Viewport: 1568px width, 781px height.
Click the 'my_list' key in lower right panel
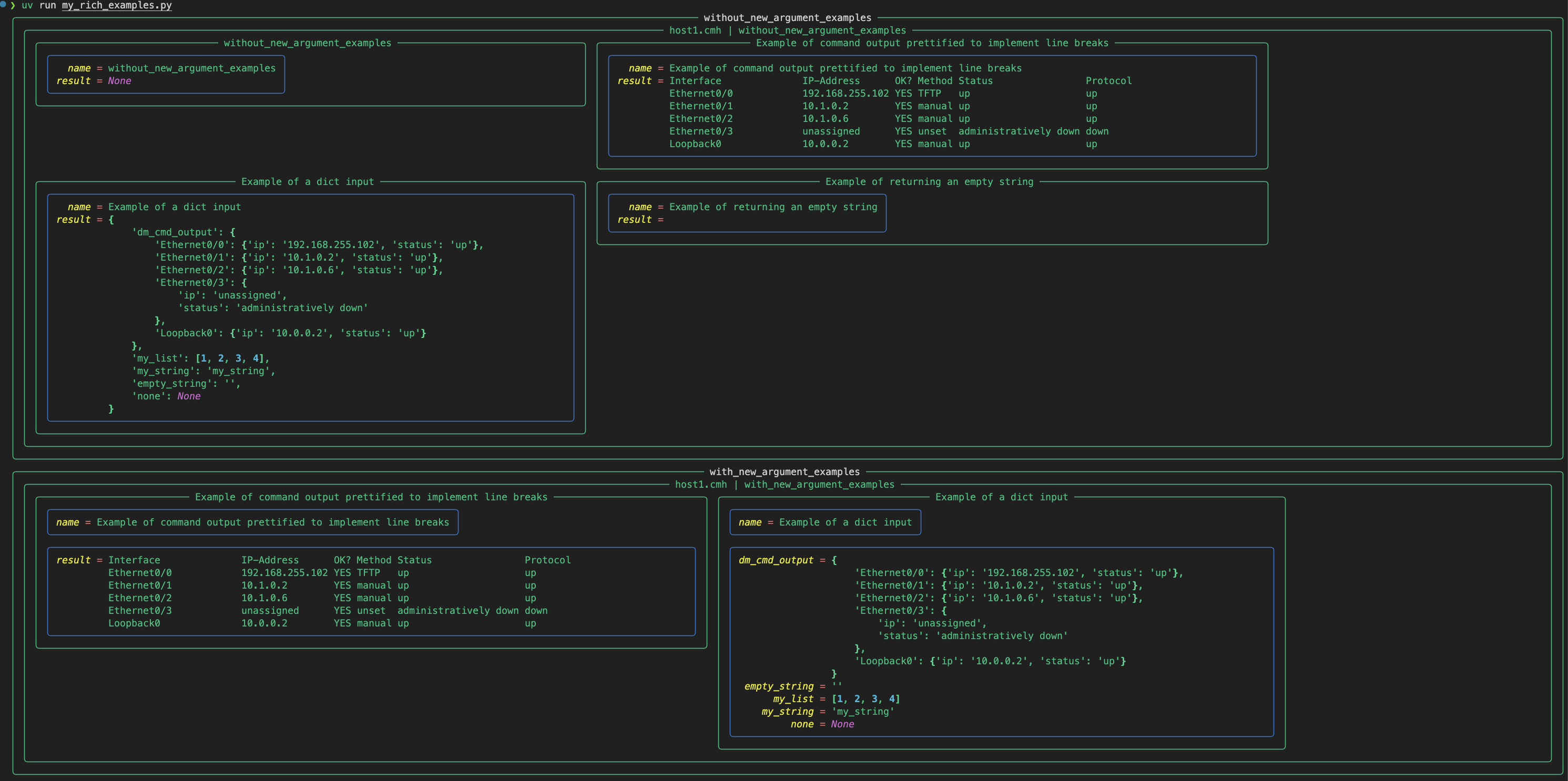click(x=793, y=699)
